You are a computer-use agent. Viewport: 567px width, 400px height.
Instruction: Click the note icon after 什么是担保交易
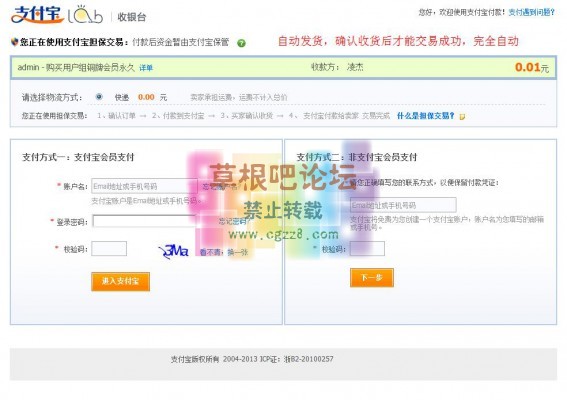[462, 116]
